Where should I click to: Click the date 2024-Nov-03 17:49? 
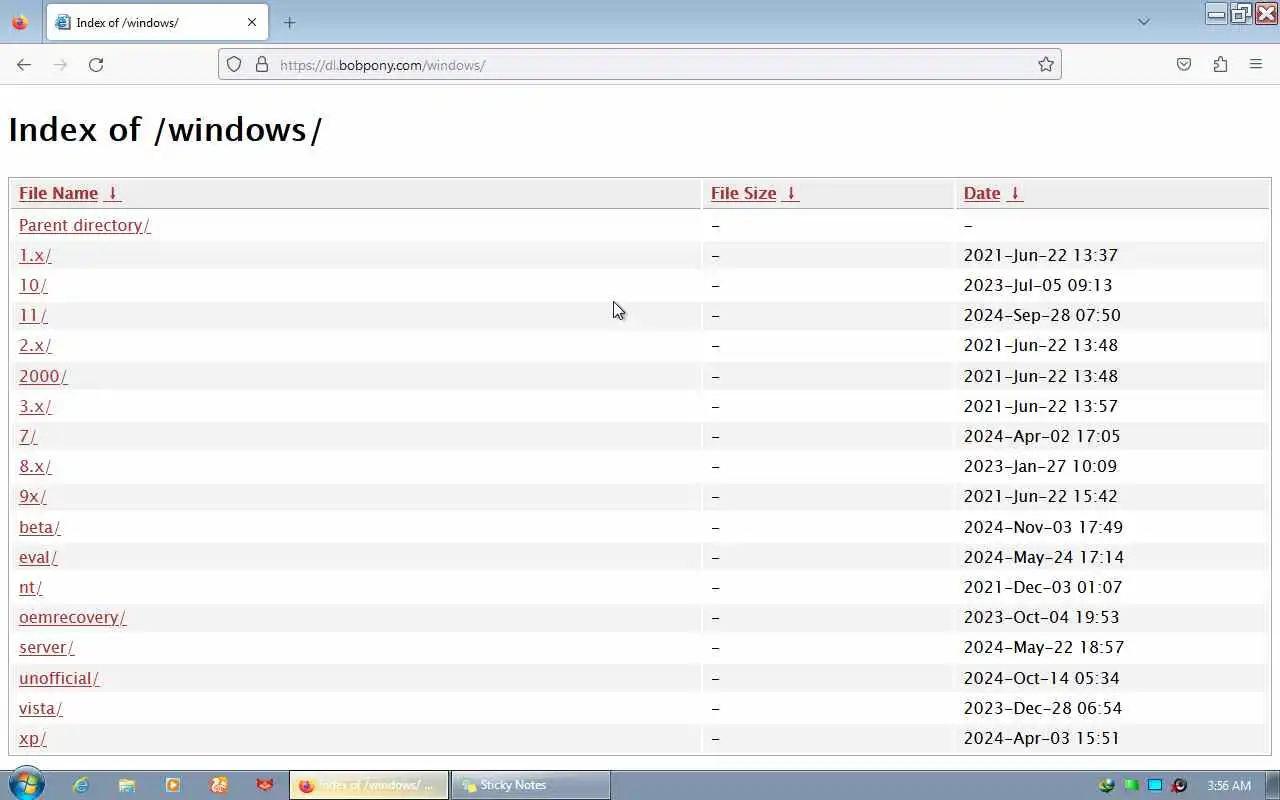(1043, 527)
